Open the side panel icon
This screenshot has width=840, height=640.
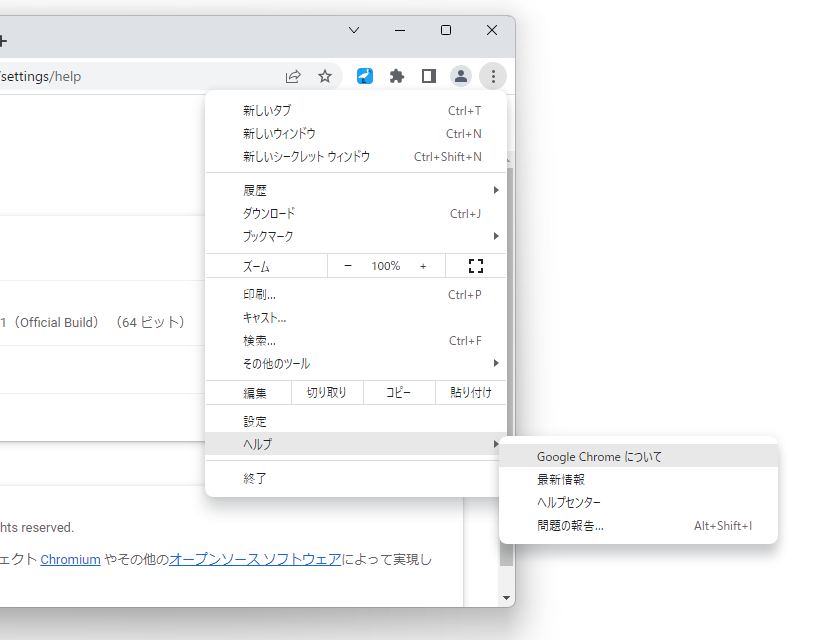point(429,76)
